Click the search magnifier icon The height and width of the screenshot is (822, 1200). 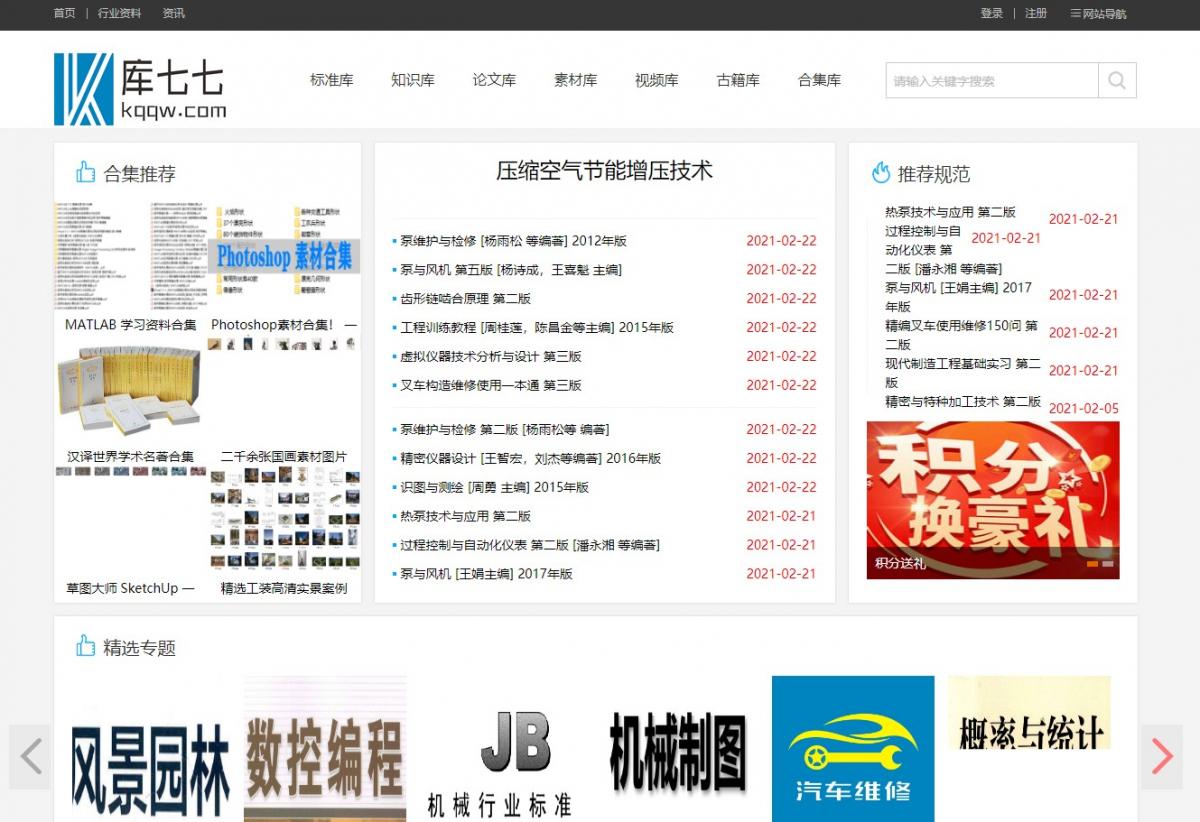[x=1117, y=81]
